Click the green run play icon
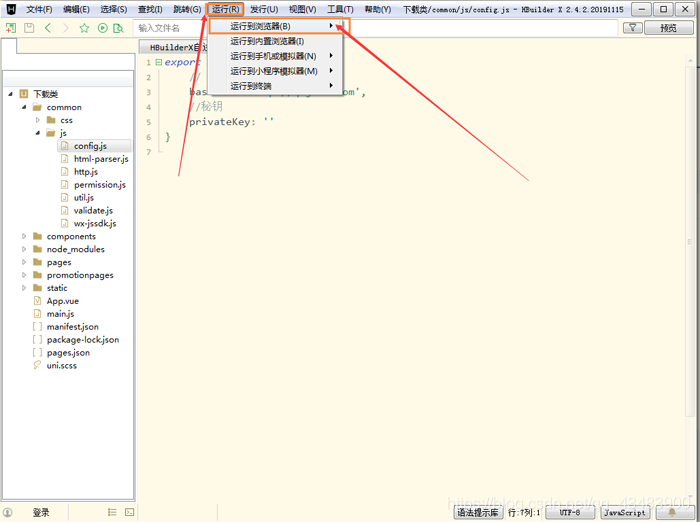The width and height of the screenshot is (700, 522). [102, 28]
